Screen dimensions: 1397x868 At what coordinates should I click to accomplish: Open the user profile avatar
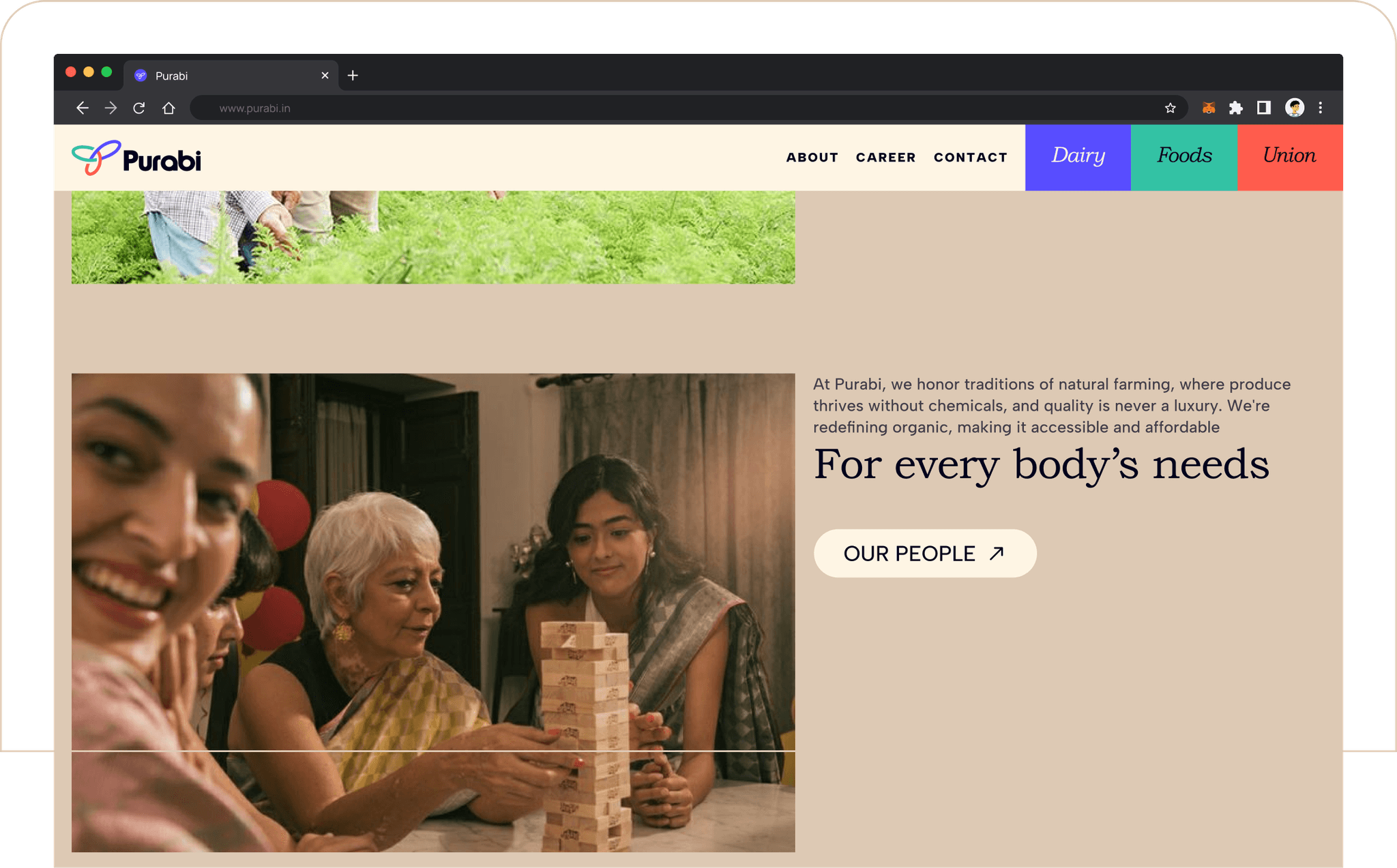1294,108
